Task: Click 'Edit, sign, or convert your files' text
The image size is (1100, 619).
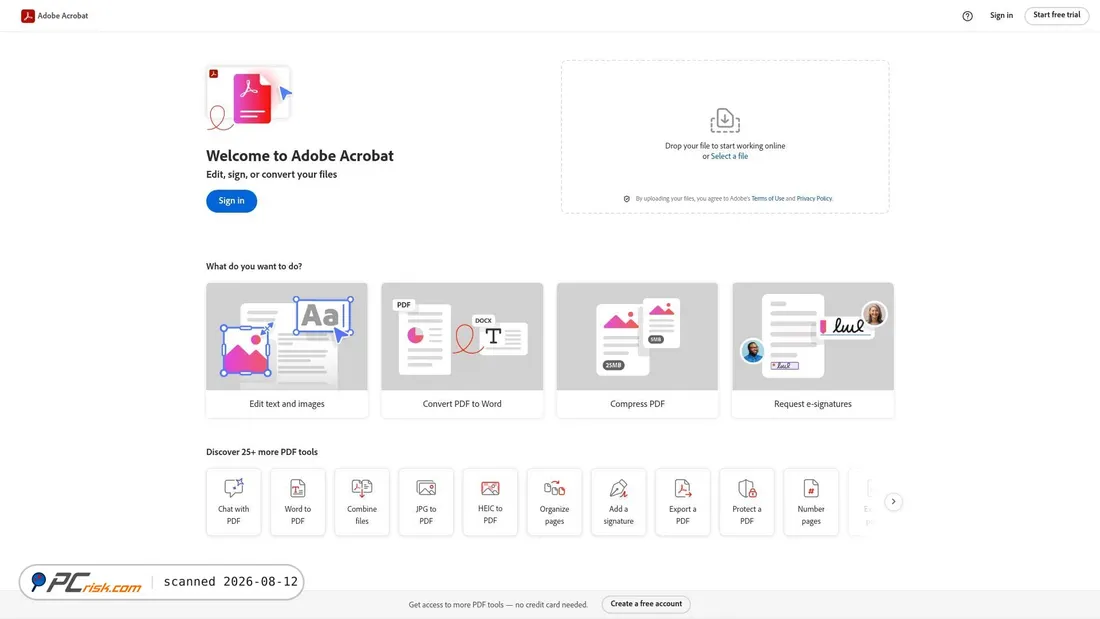Action: (271, 175)
